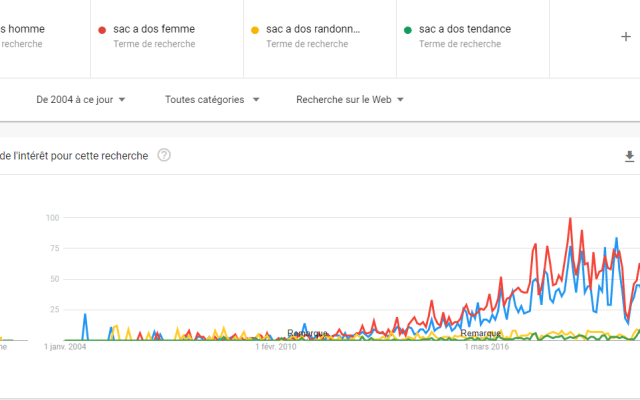The image size is (640, 400).
Task: Expand the 'Toutes catégories' dropdown
Action: click(x=212, y=99)
